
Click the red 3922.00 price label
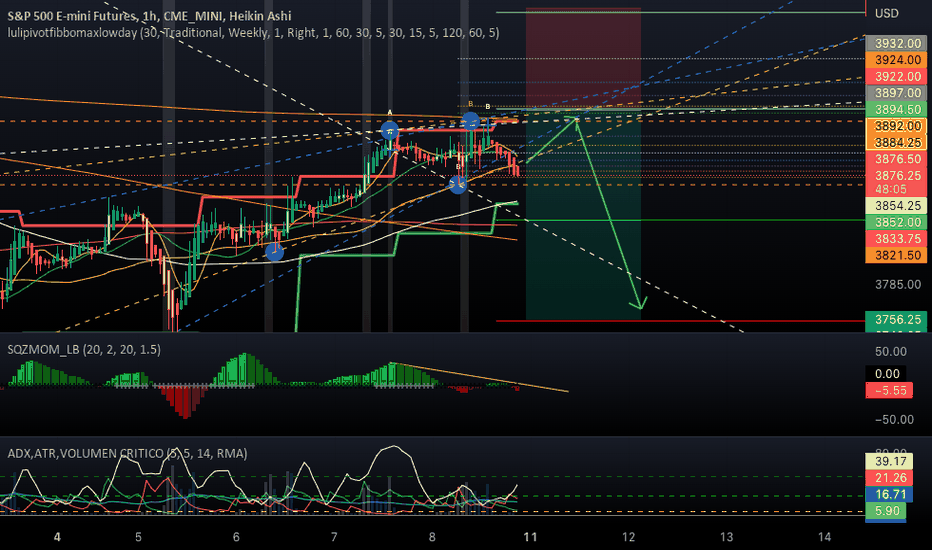click(x=896, y=77)
